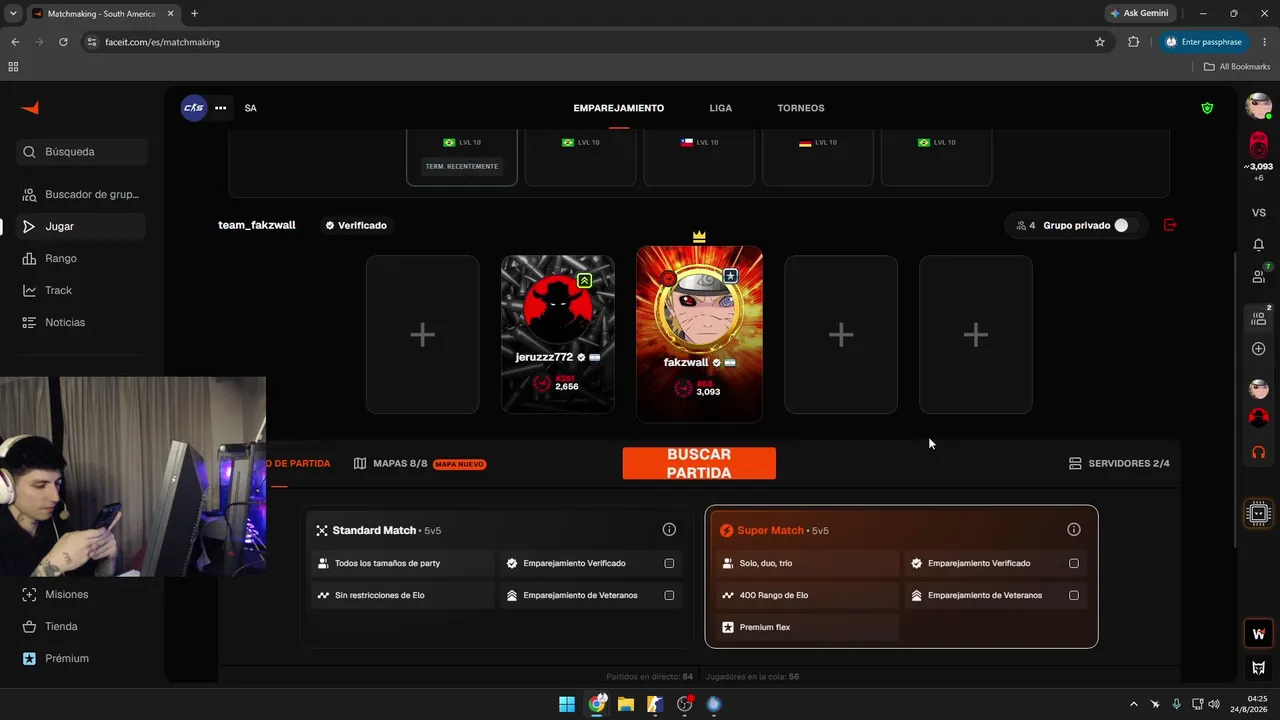Click the plus circle in right sidebar
This screenshot has width=1280, height=720.
1259,349
